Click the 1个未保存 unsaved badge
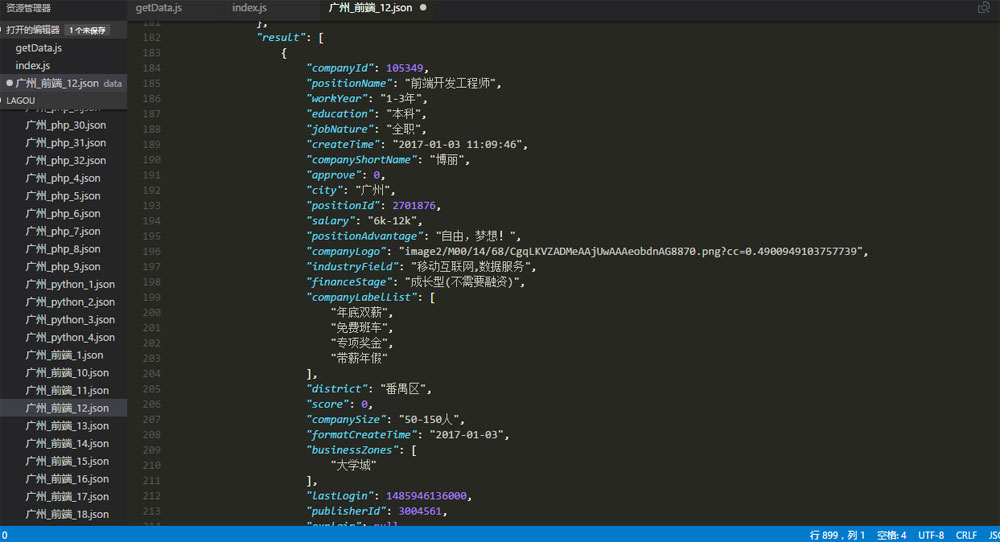The image size is (1000, 542). point(87,30)
